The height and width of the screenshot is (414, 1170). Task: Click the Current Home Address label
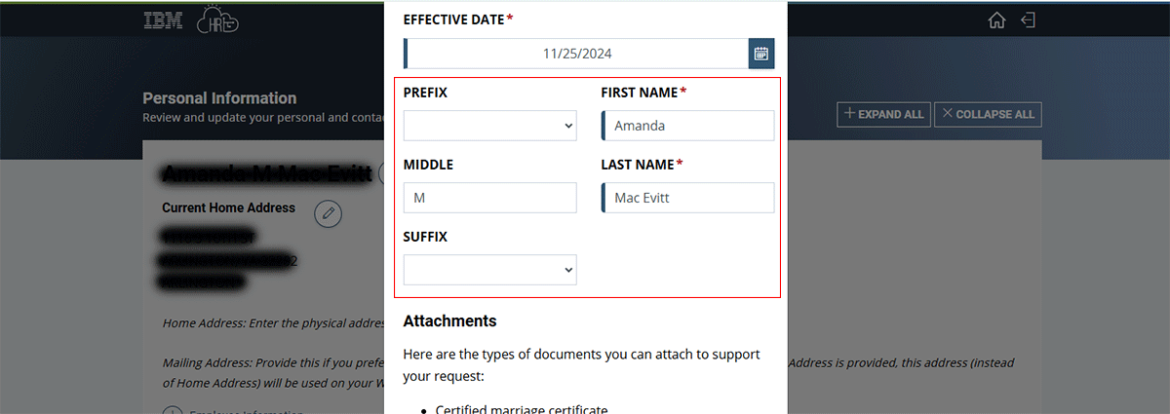[228, 208]
